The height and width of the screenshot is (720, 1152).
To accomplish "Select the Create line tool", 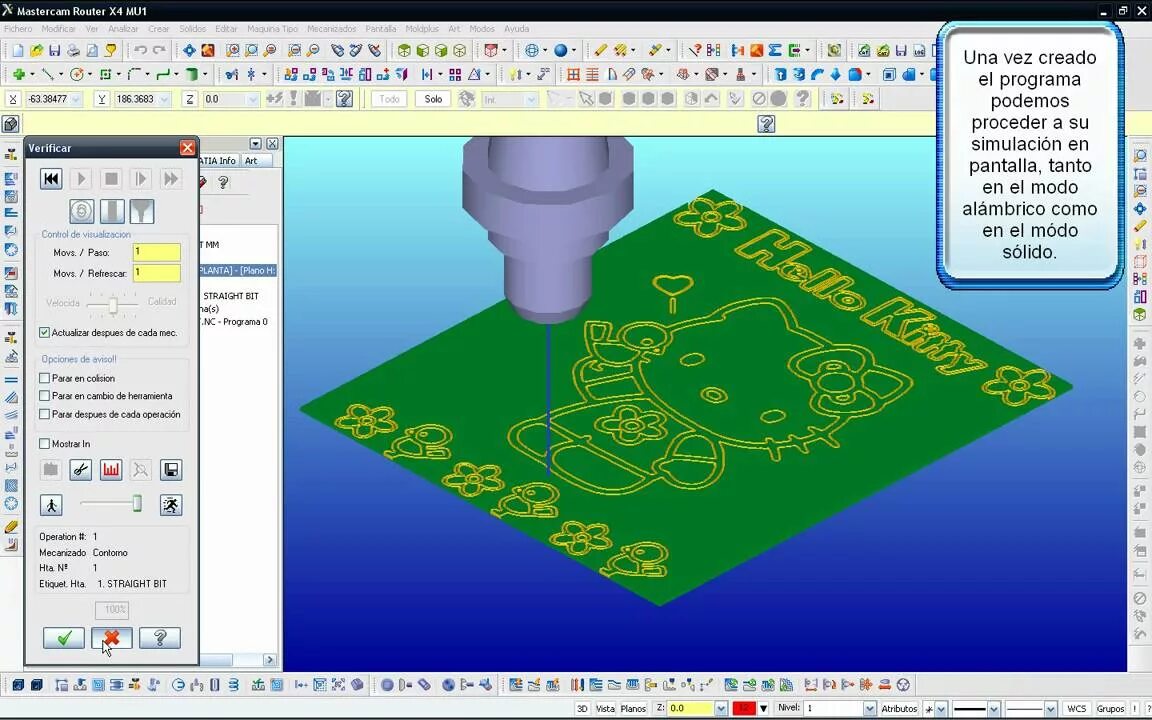I will (47, 74).
